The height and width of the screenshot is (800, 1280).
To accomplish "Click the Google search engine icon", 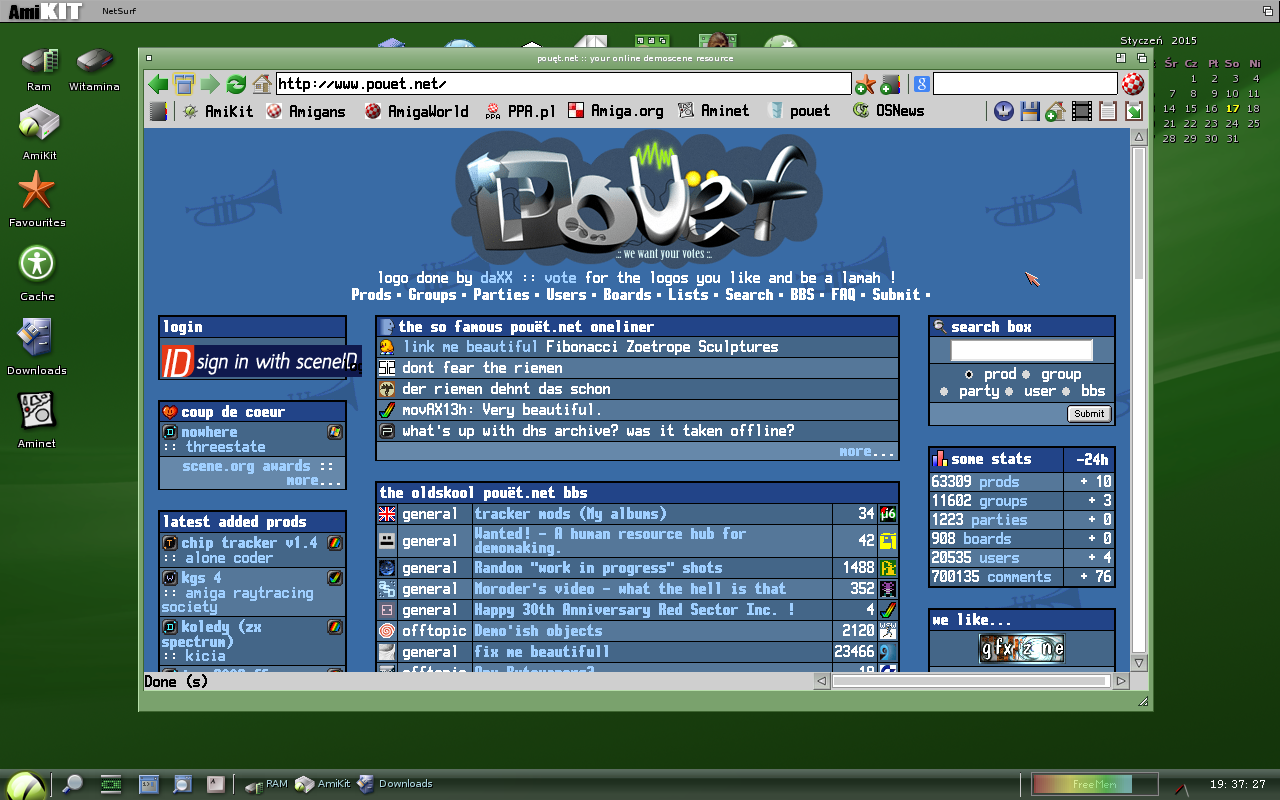I will point(922,84).
